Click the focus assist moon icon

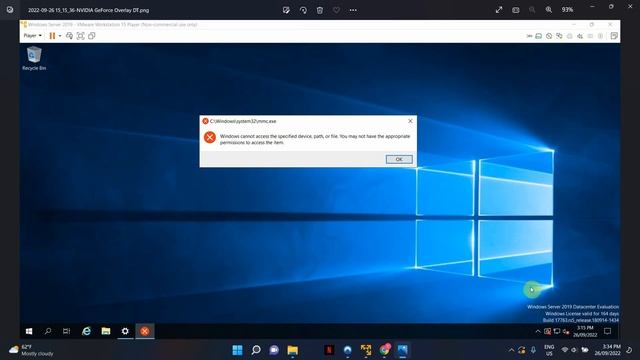629,350
